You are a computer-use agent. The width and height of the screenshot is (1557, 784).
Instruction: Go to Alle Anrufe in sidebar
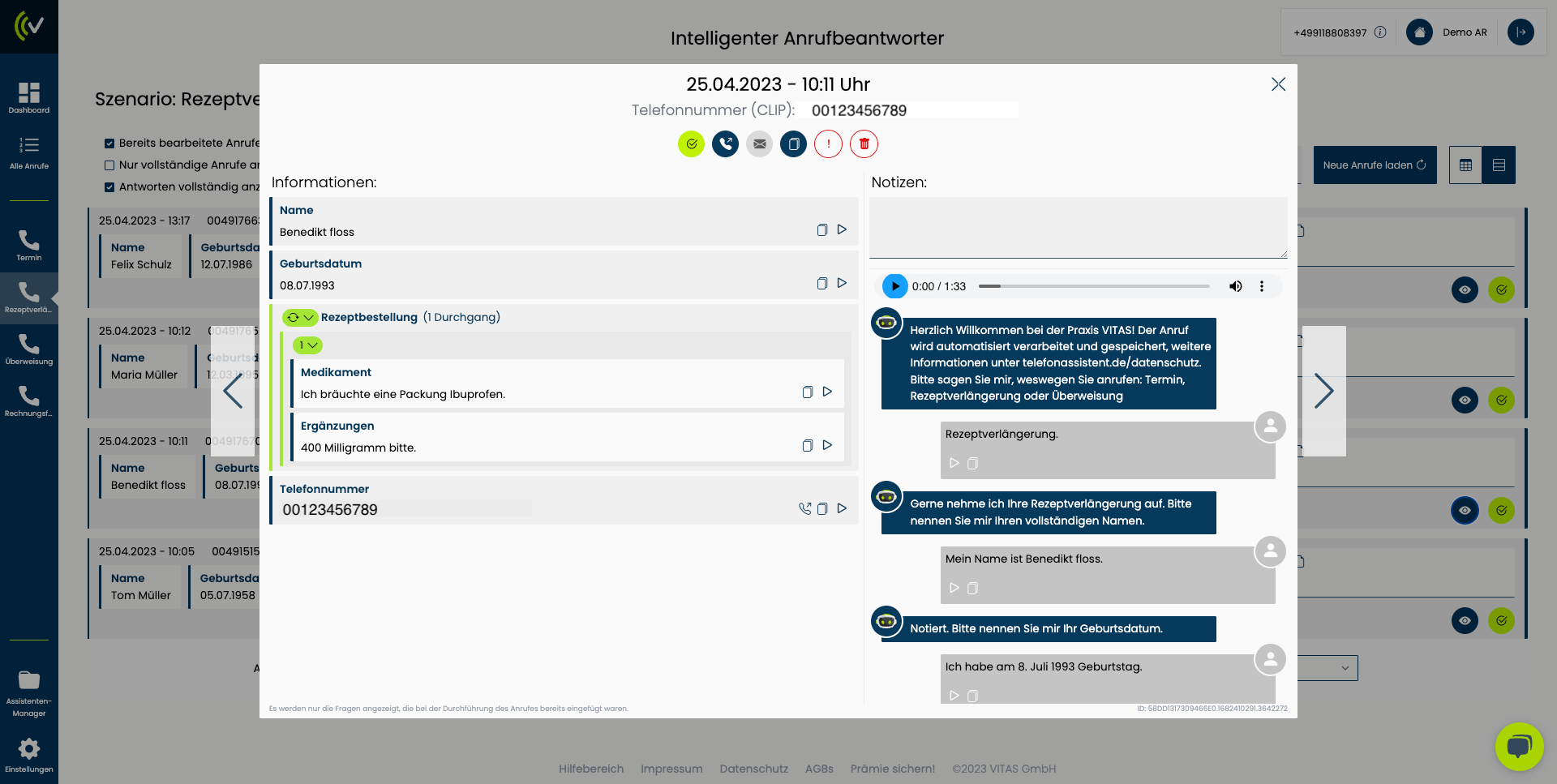(x=29, y=152)
